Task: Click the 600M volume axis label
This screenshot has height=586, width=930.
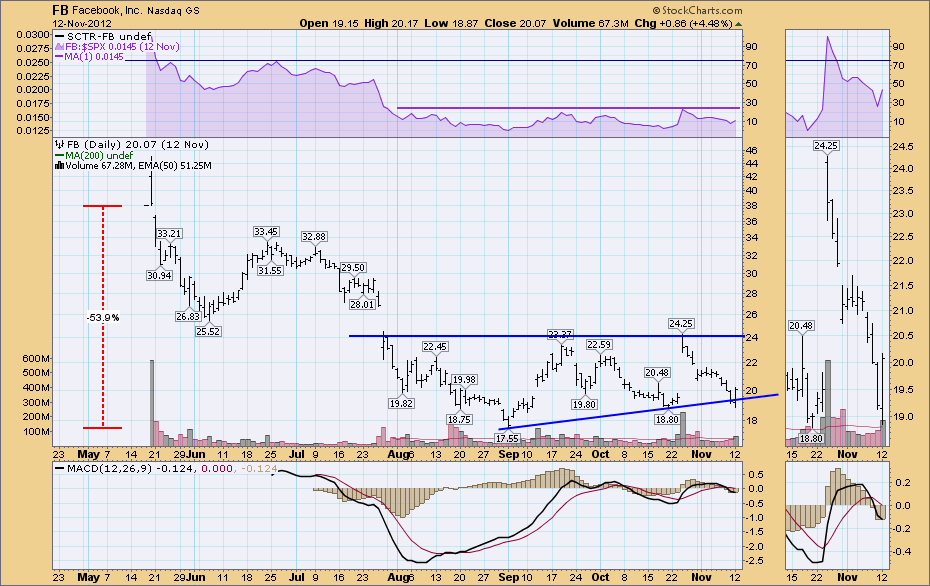Action: (36, 359)
